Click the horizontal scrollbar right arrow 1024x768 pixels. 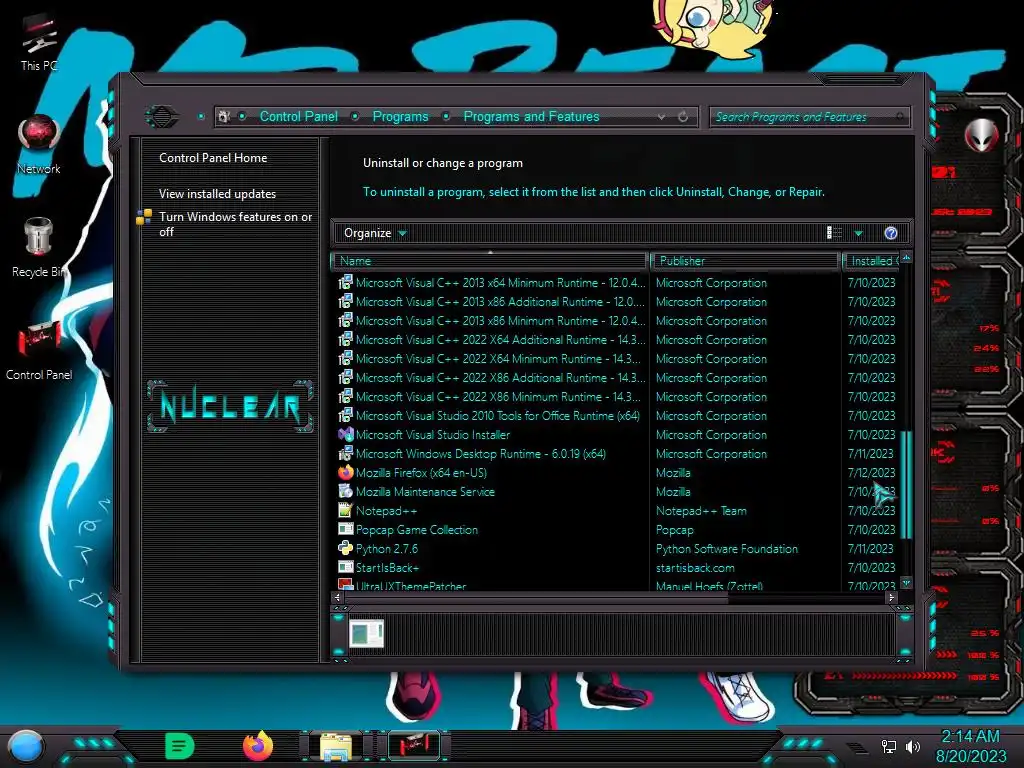pos(891,598)
